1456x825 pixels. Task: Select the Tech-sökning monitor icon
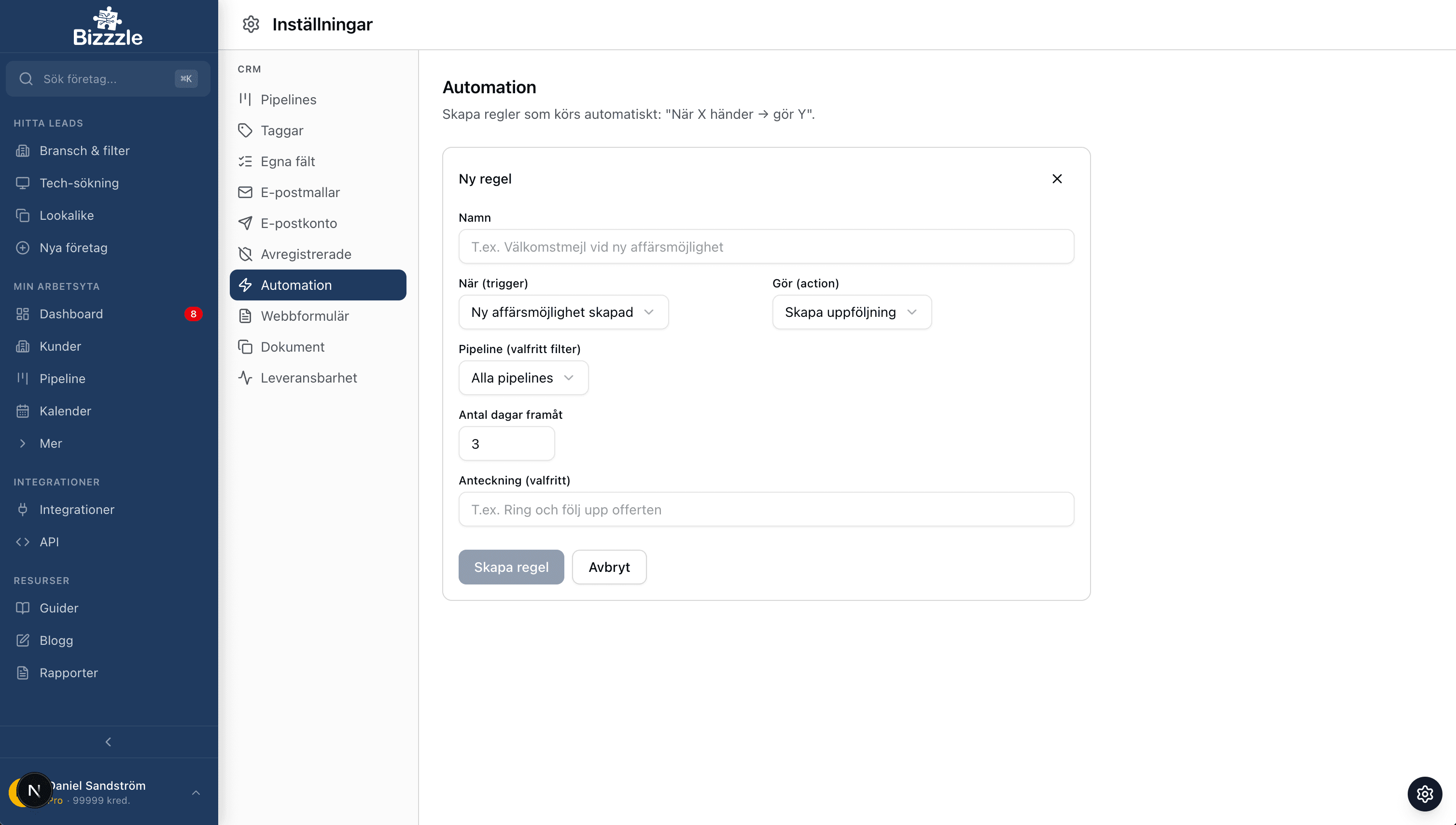coord(23,183)
